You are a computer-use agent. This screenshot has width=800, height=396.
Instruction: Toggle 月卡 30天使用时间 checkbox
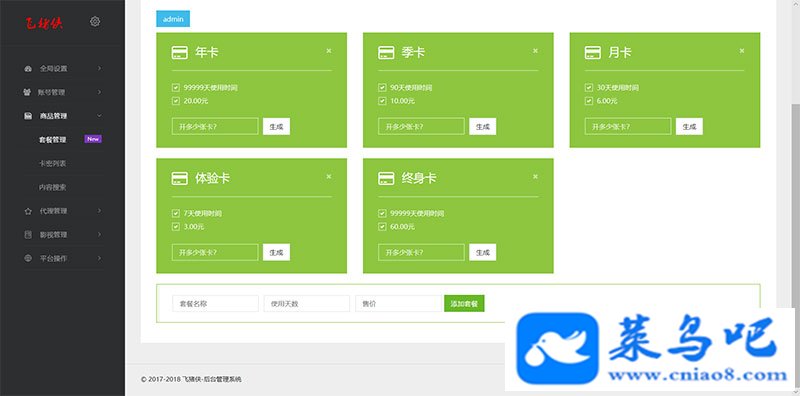pyautogui.click(x=589, y=88)
